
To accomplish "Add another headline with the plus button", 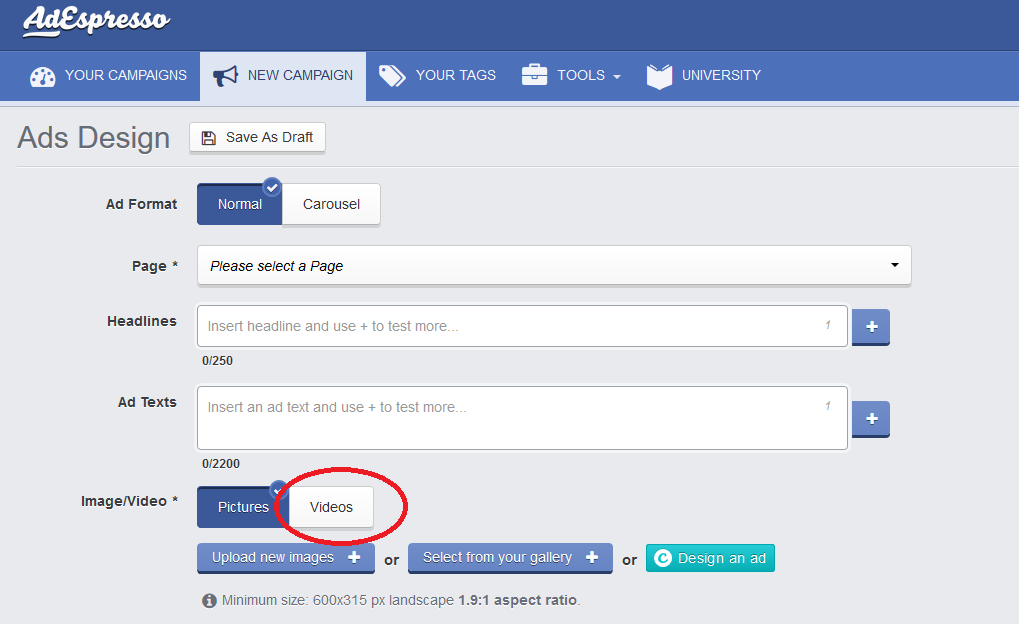I will [x=871, y=327].
